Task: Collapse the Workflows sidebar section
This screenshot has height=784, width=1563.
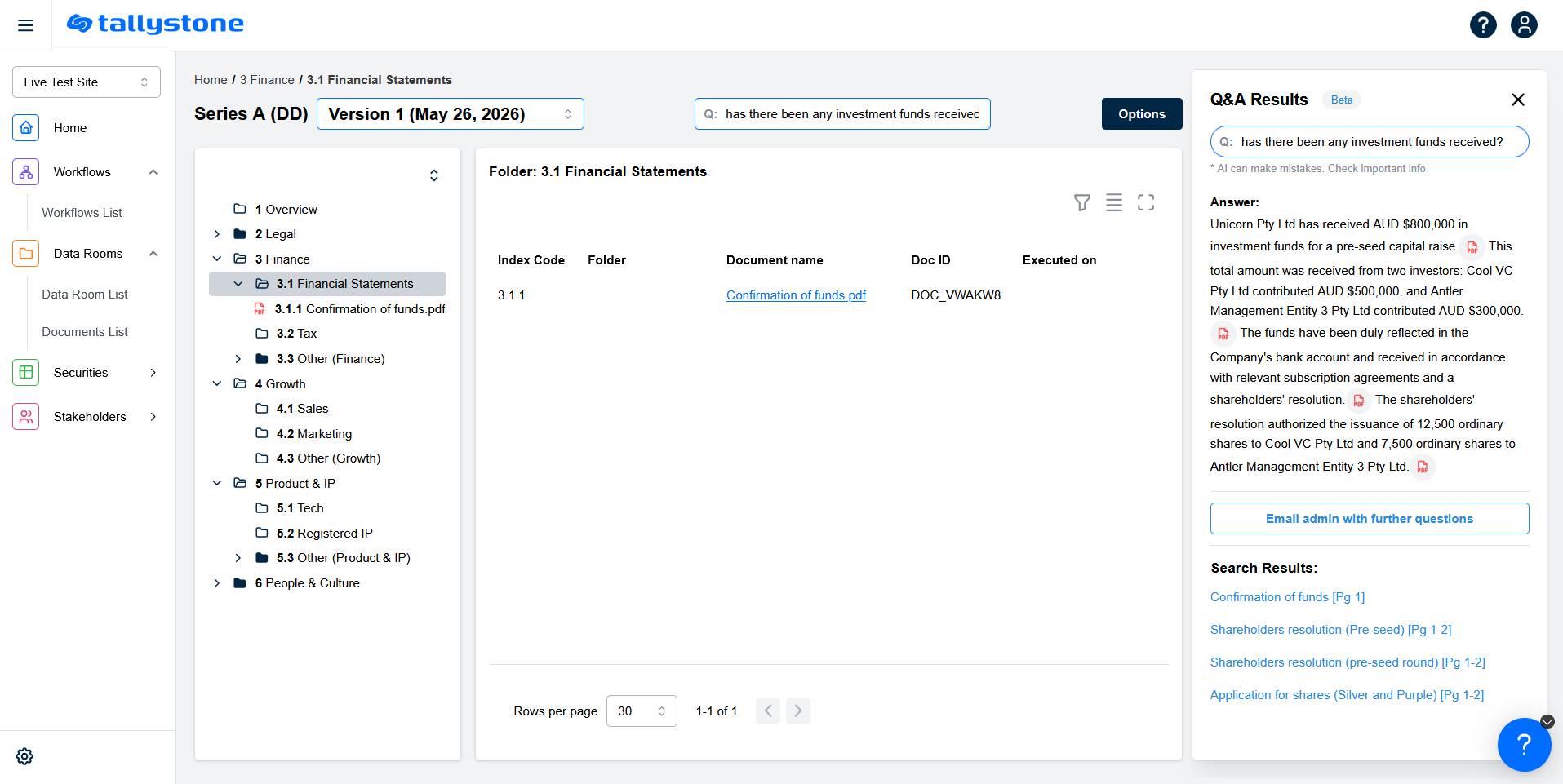Action: point(153,172)
